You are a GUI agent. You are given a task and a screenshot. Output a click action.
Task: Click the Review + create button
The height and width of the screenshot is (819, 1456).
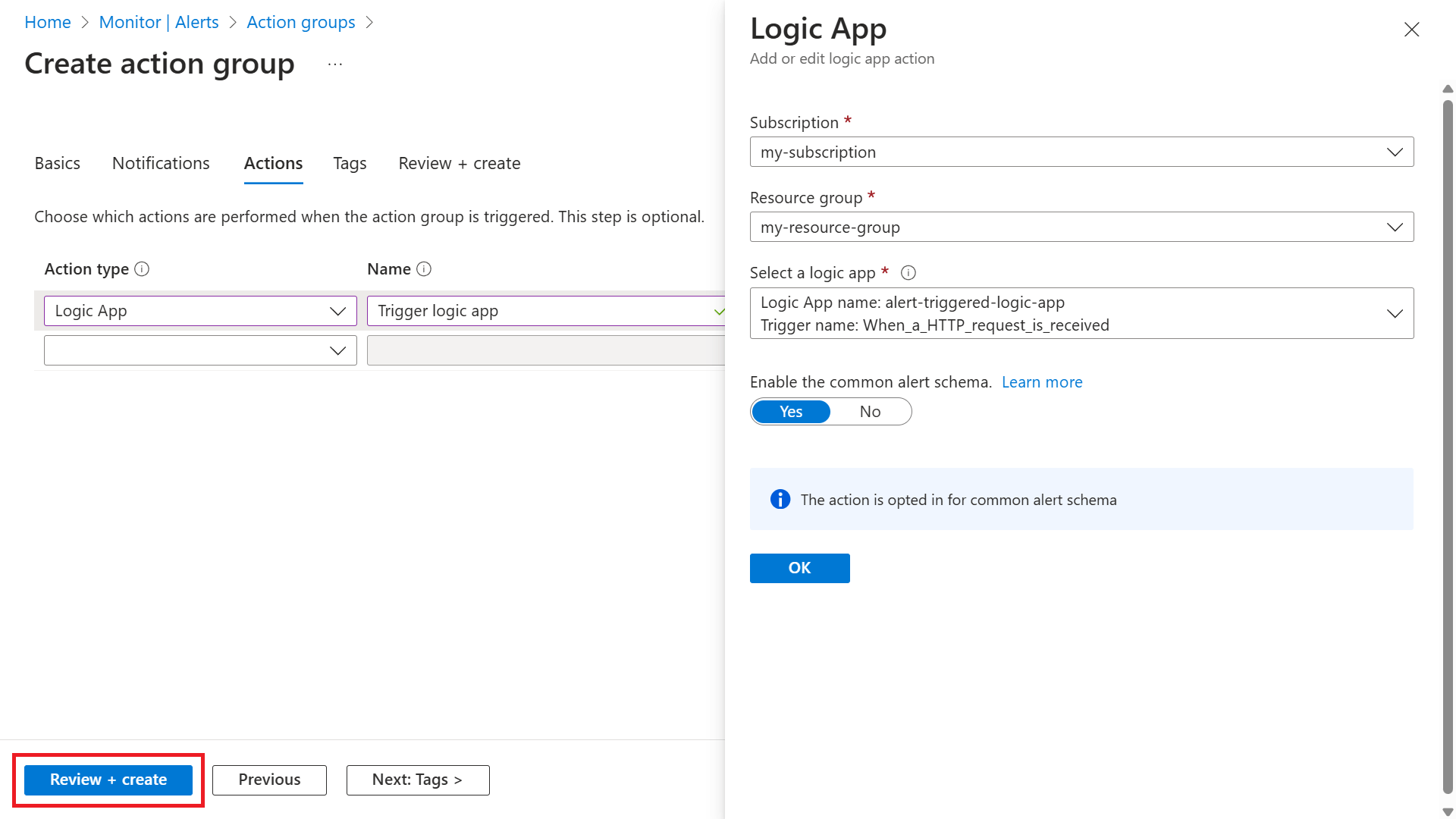pos(108,779)
